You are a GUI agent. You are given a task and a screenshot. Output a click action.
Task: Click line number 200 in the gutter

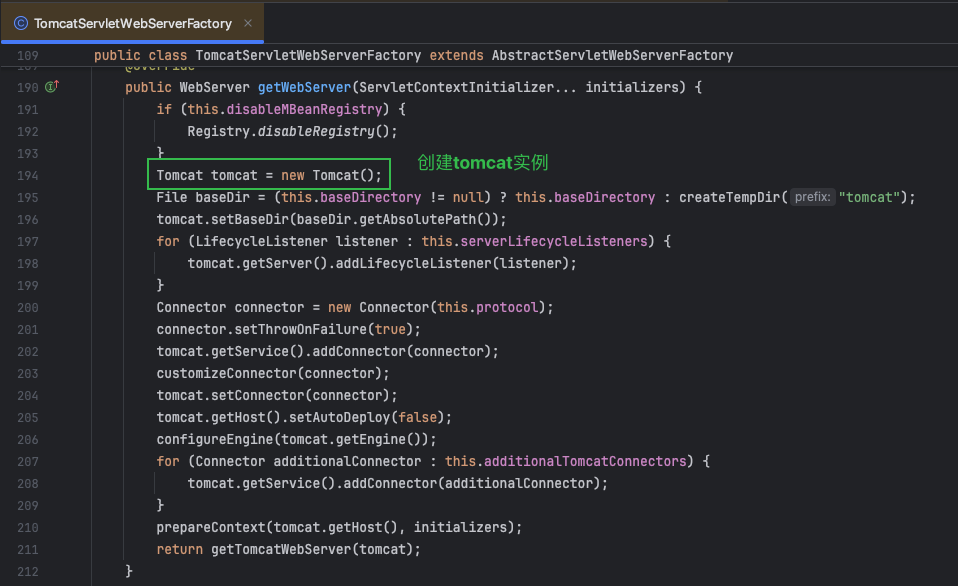tap(27, 308)
